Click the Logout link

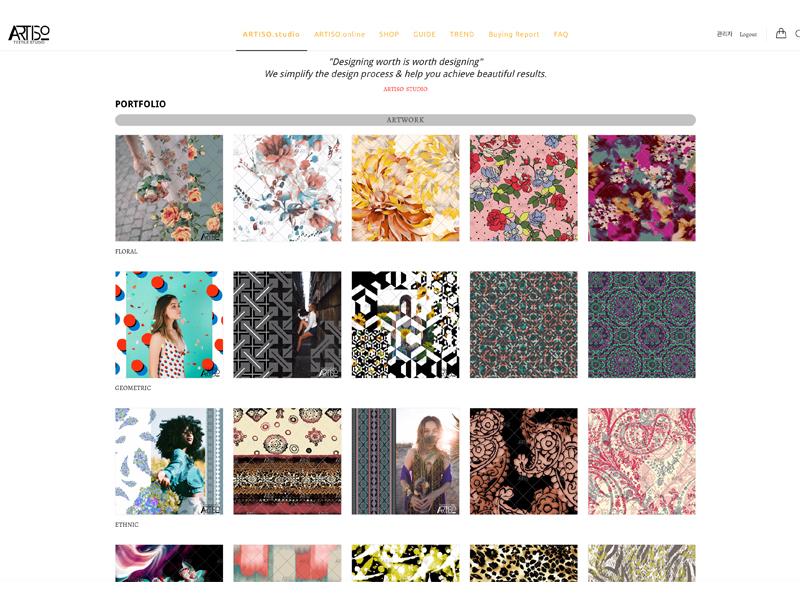click(x=748, y=35)
